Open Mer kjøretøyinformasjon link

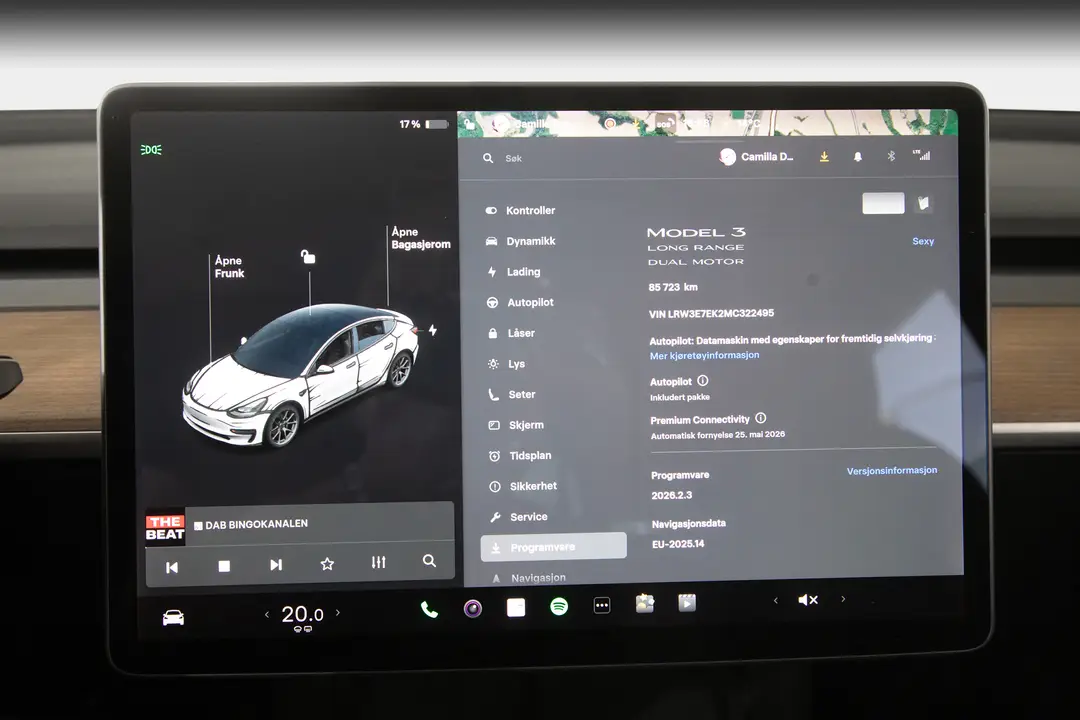704,356
